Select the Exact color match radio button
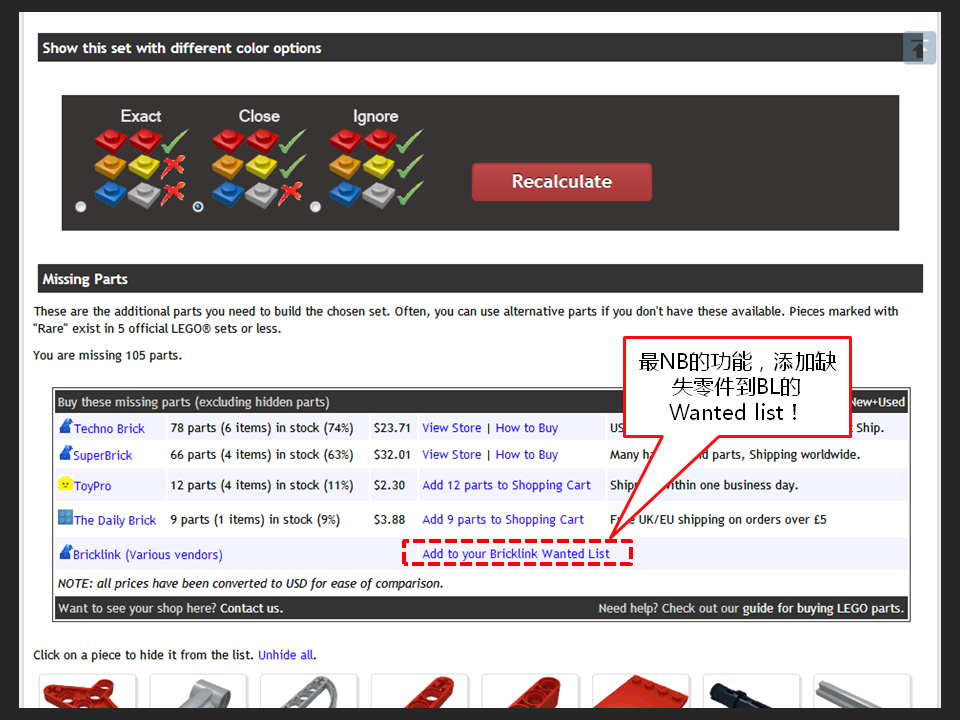The width and height of the screenshot is (960, 720). tap(81, 207)
